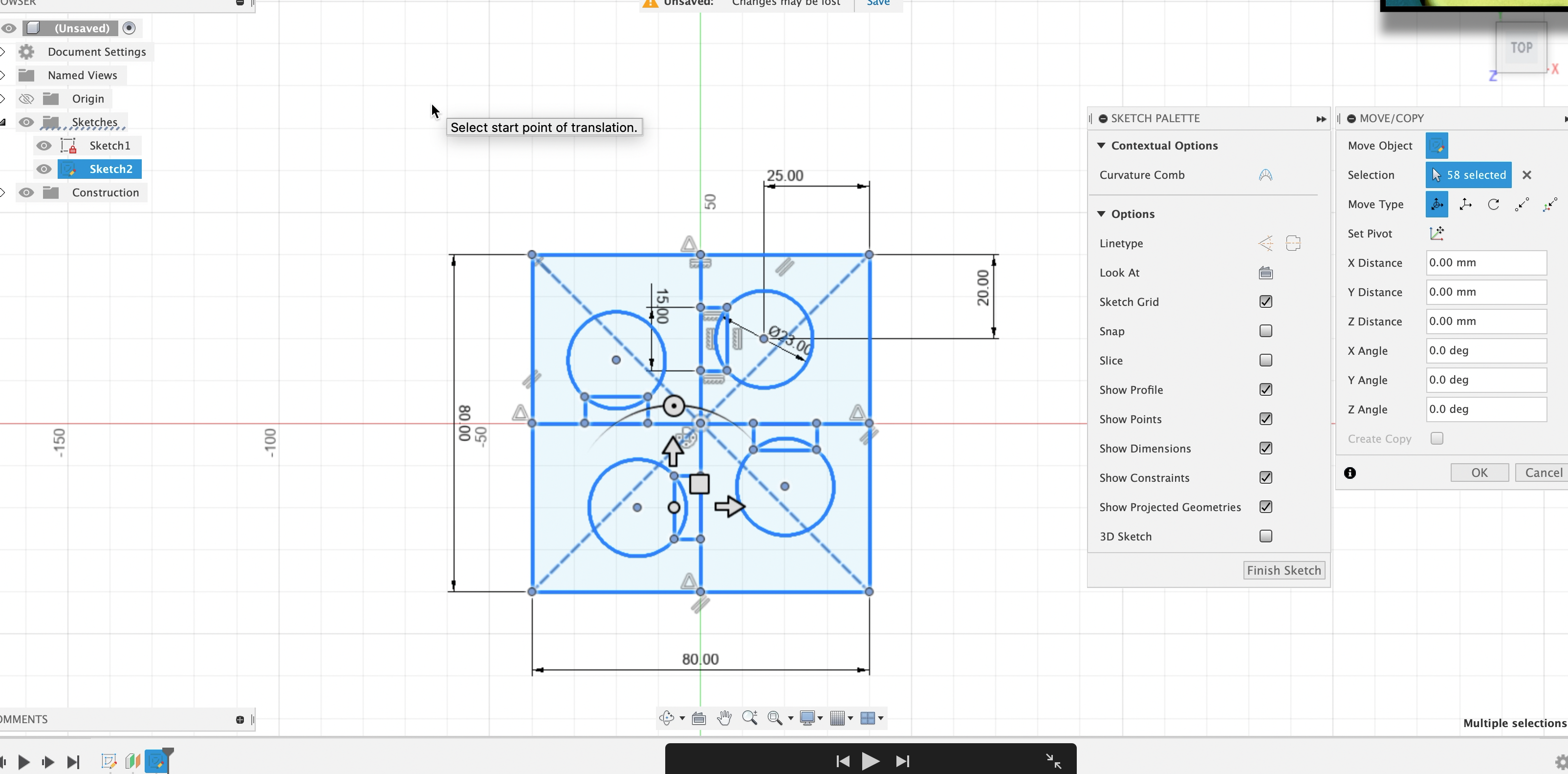Open the Grid and Snaps dropdown arrow
1568x774 pixels.
[x=850, y=719]
